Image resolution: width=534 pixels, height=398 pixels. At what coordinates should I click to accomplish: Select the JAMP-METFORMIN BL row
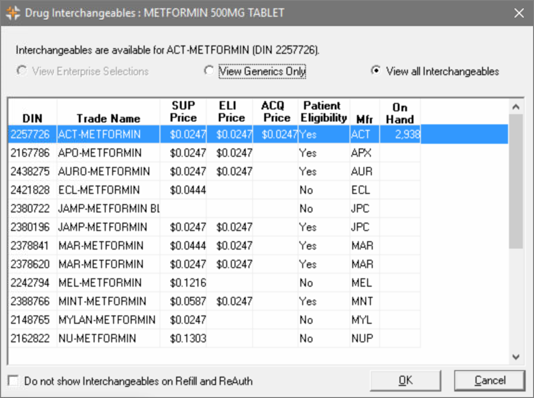click(215, 208)
